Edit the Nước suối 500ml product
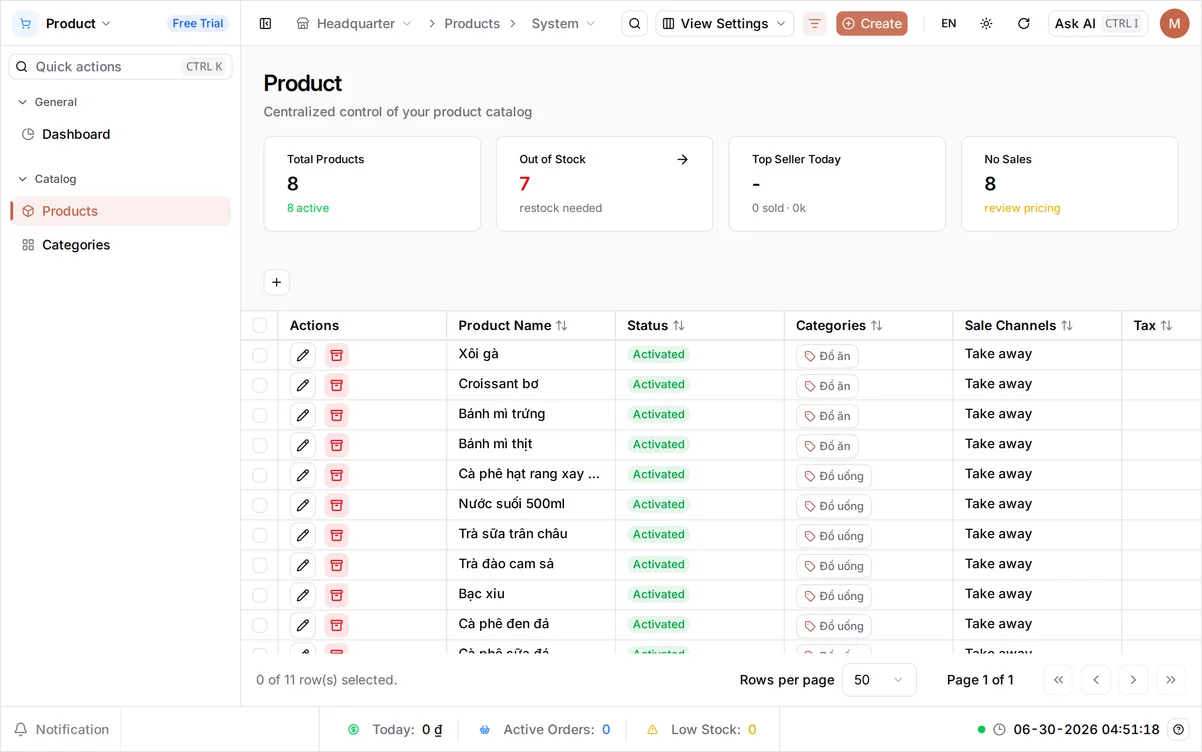Screen dimensions: 1202x752 303,505
